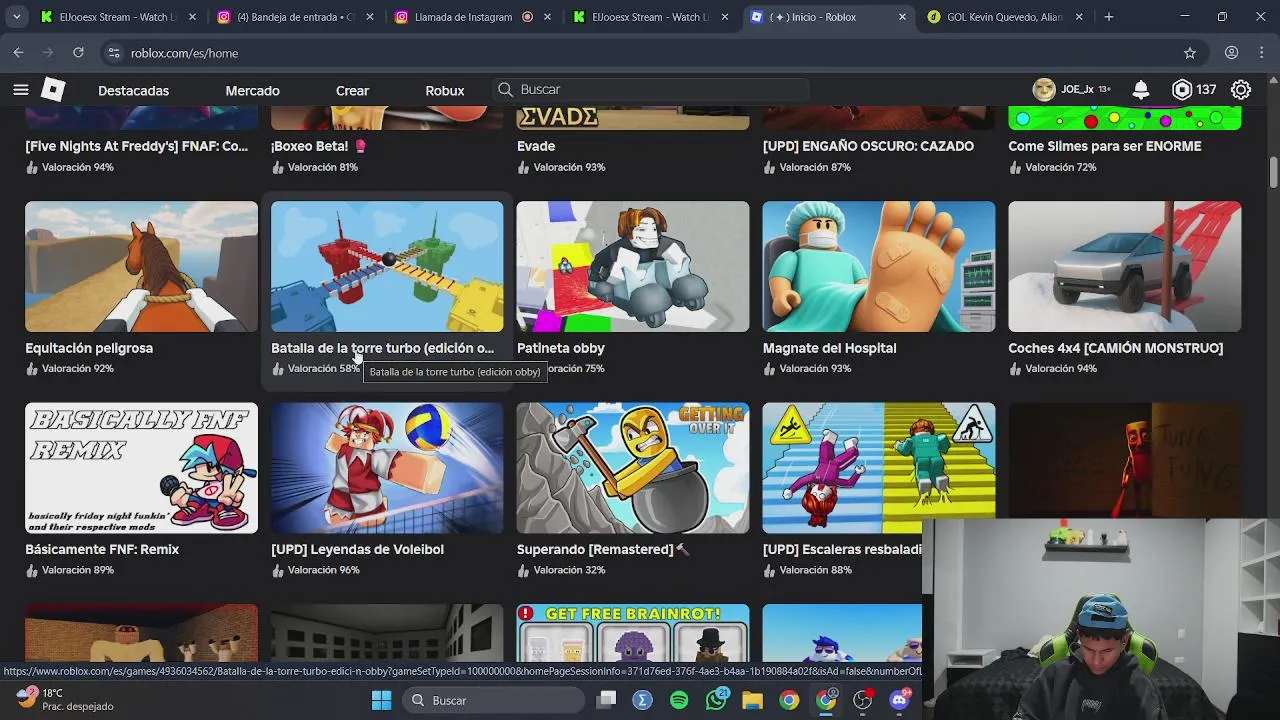Open the Destacadas menu
Image resolution: width=1280 pixels, height=720 pixels.
133,90
